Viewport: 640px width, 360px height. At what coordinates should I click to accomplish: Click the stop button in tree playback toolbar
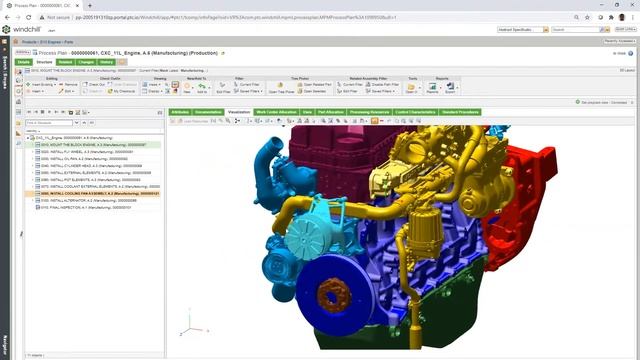click(42, 112)
